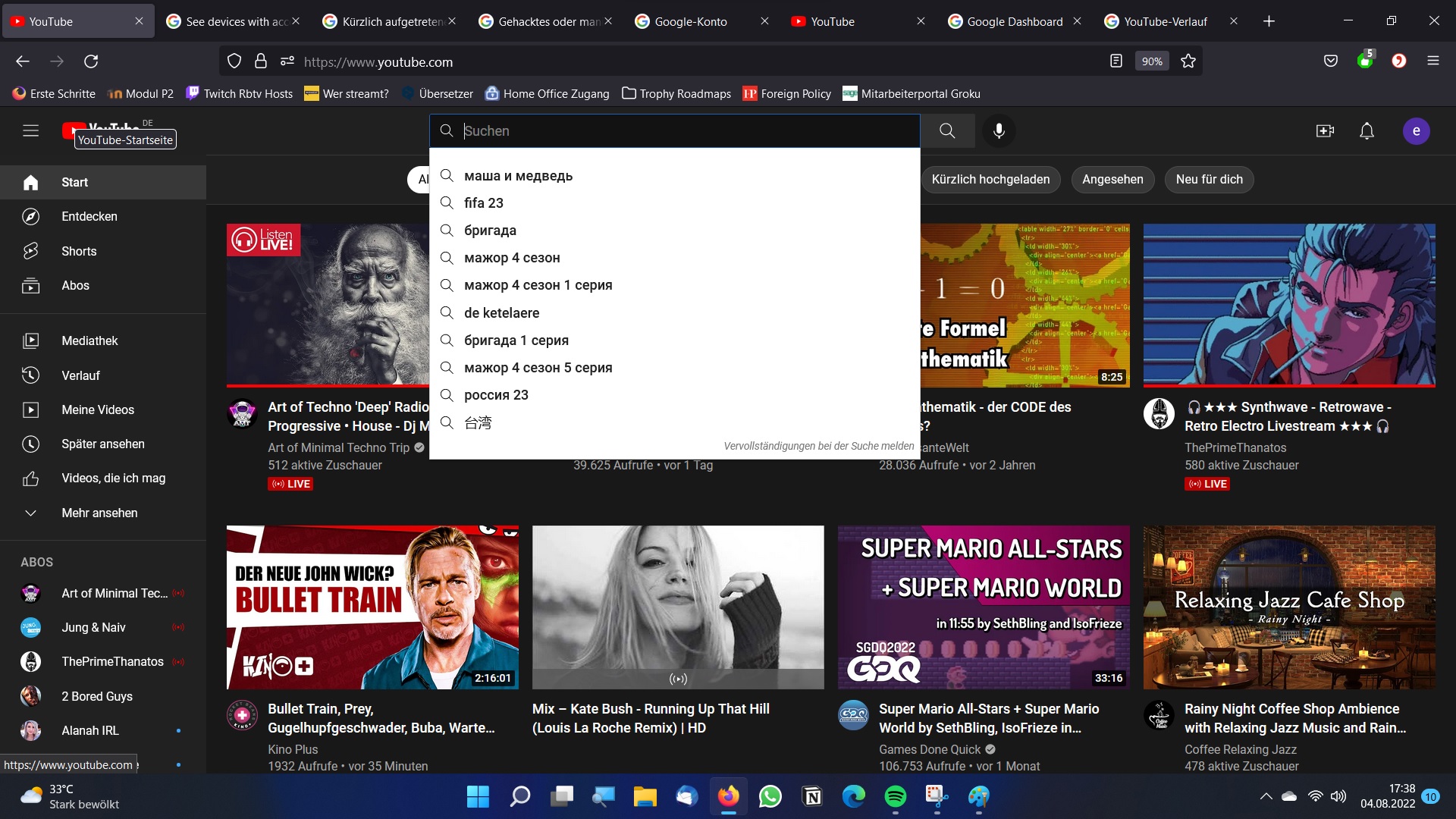Viewport: 1456px width, 819px height.
Task: Reload the current page
Action: [91, 61]
